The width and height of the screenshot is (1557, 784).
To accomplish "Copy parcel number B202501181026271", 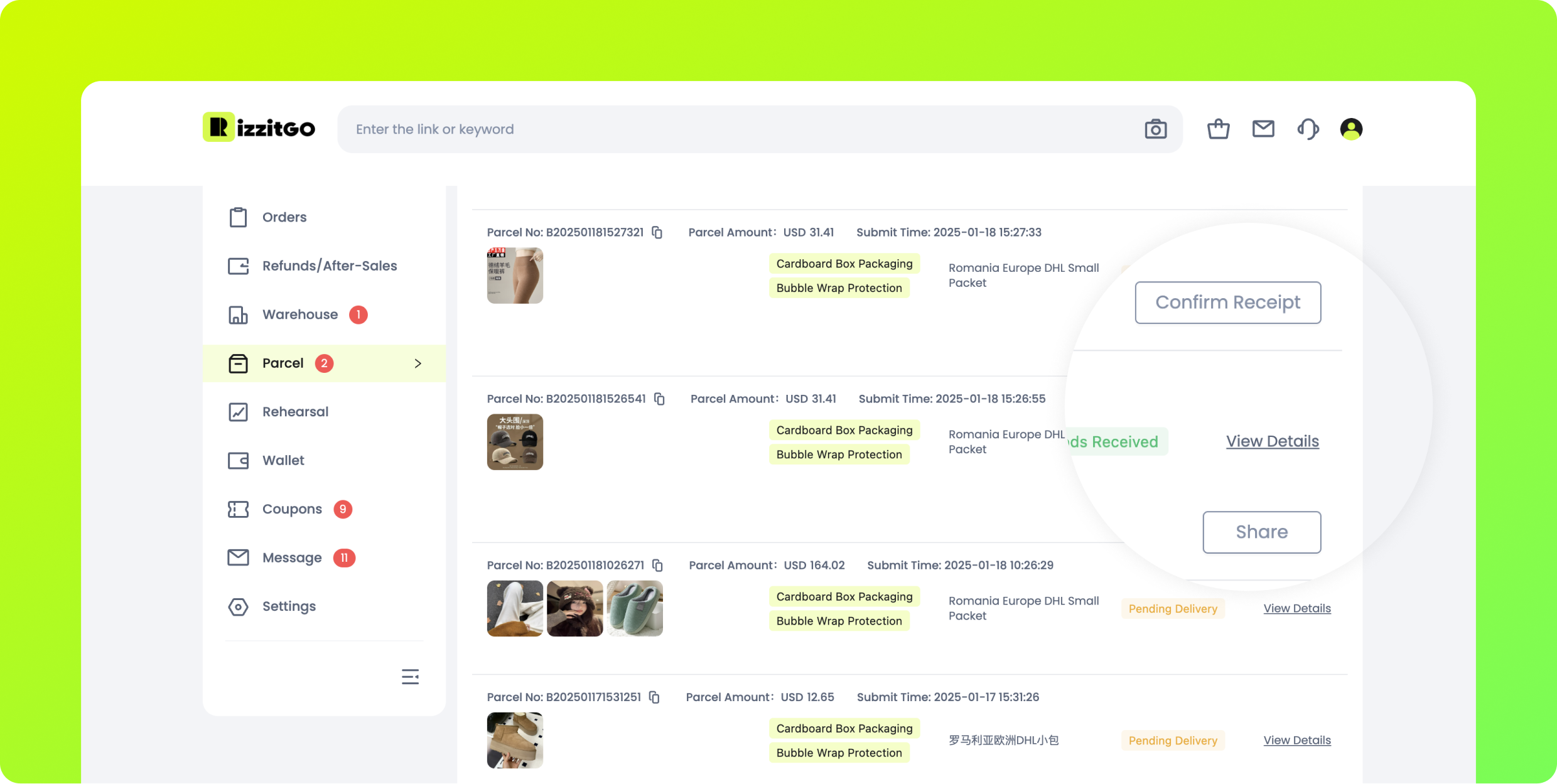I will 658,565.
